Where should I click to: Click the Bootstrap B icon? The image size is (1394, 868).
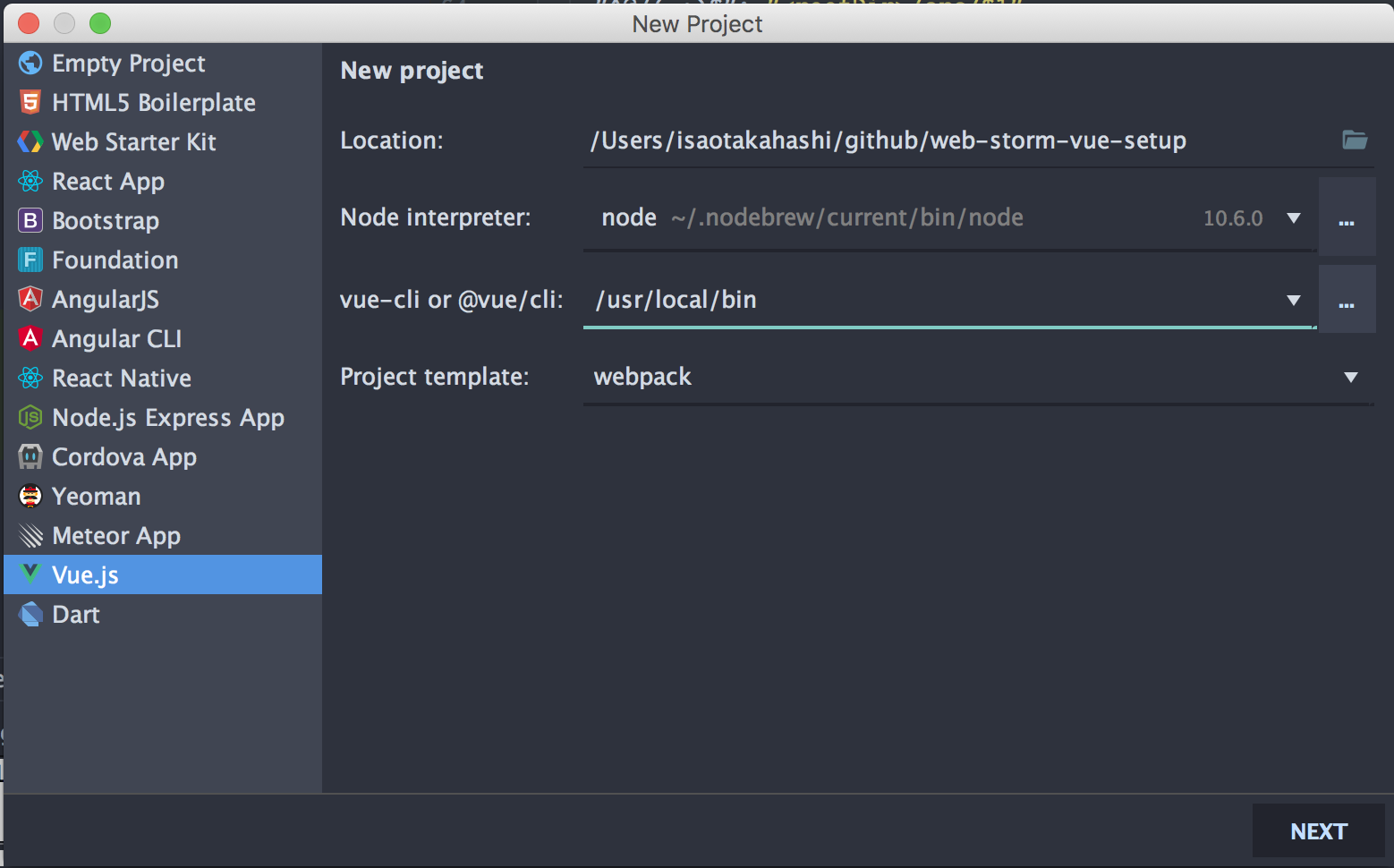(x=30, y=221)
